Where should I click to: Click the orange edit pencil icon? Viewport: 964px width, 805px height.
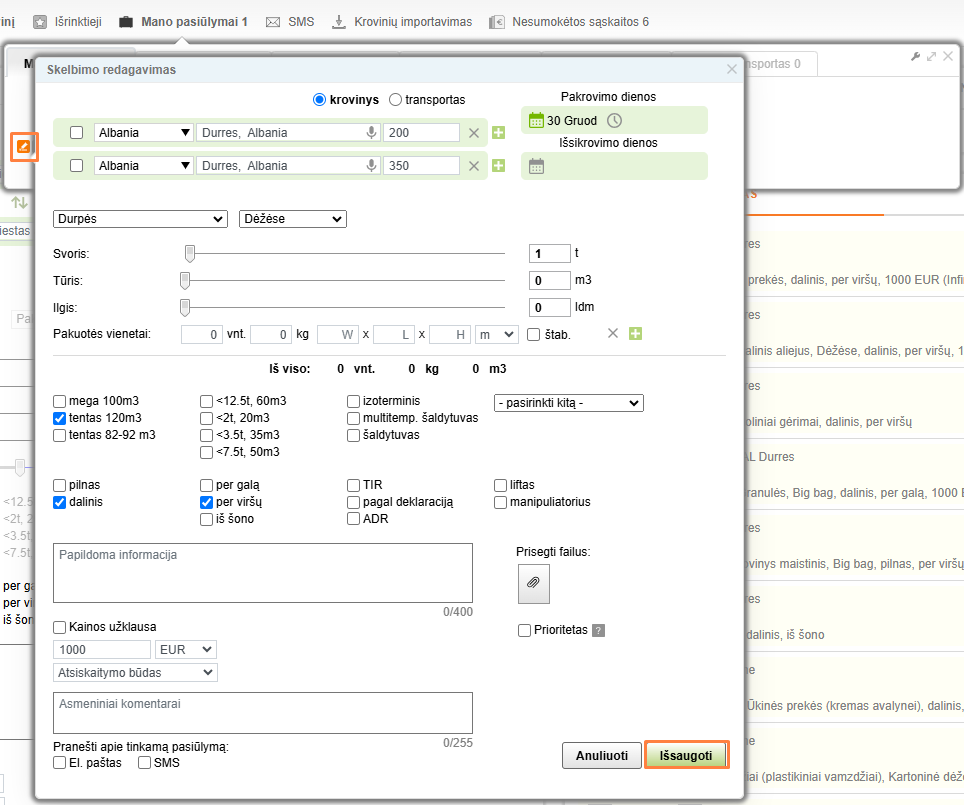24,147
